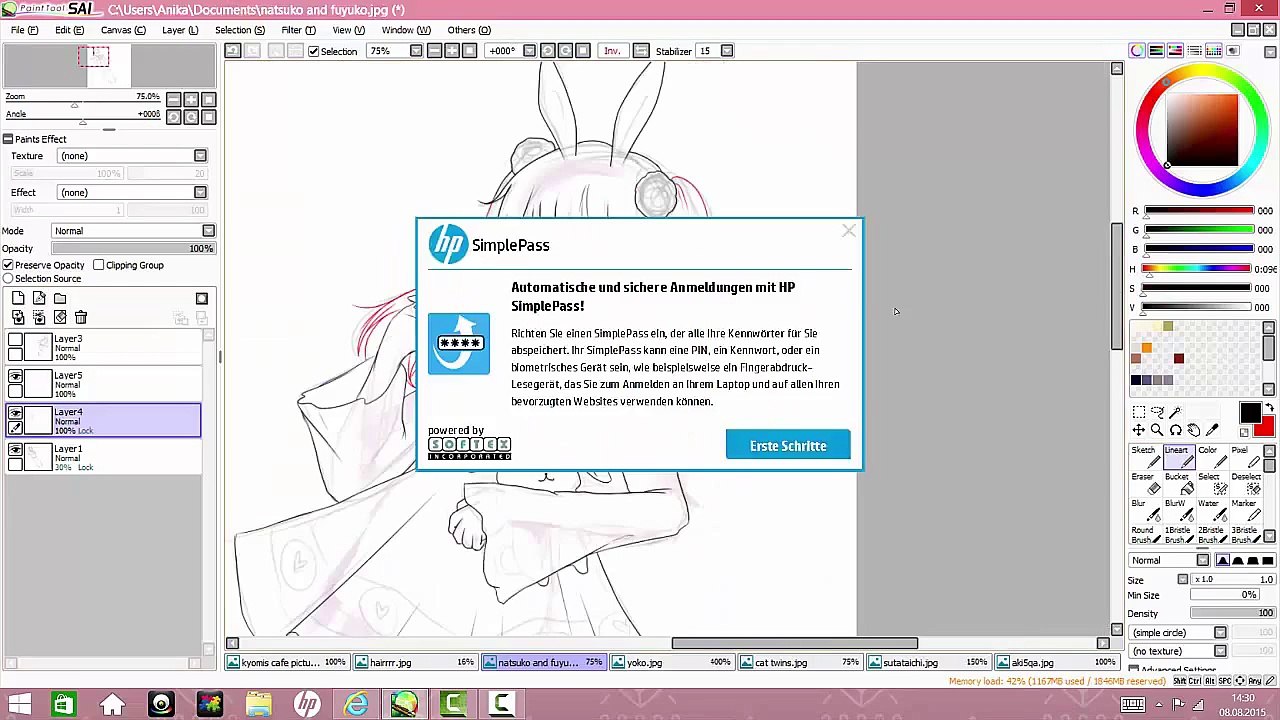Enable Clipping Group checkbox

pyautogui.click(x=99, y=265)
